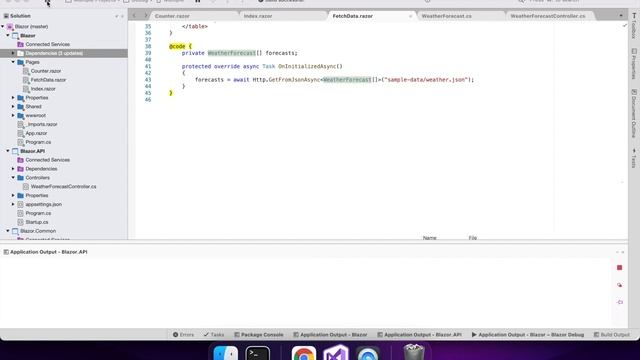The width and height of the screenshot is (640, 360).
Task: Expand Dependencies (3 updates) node
Action: click(13, 53)
